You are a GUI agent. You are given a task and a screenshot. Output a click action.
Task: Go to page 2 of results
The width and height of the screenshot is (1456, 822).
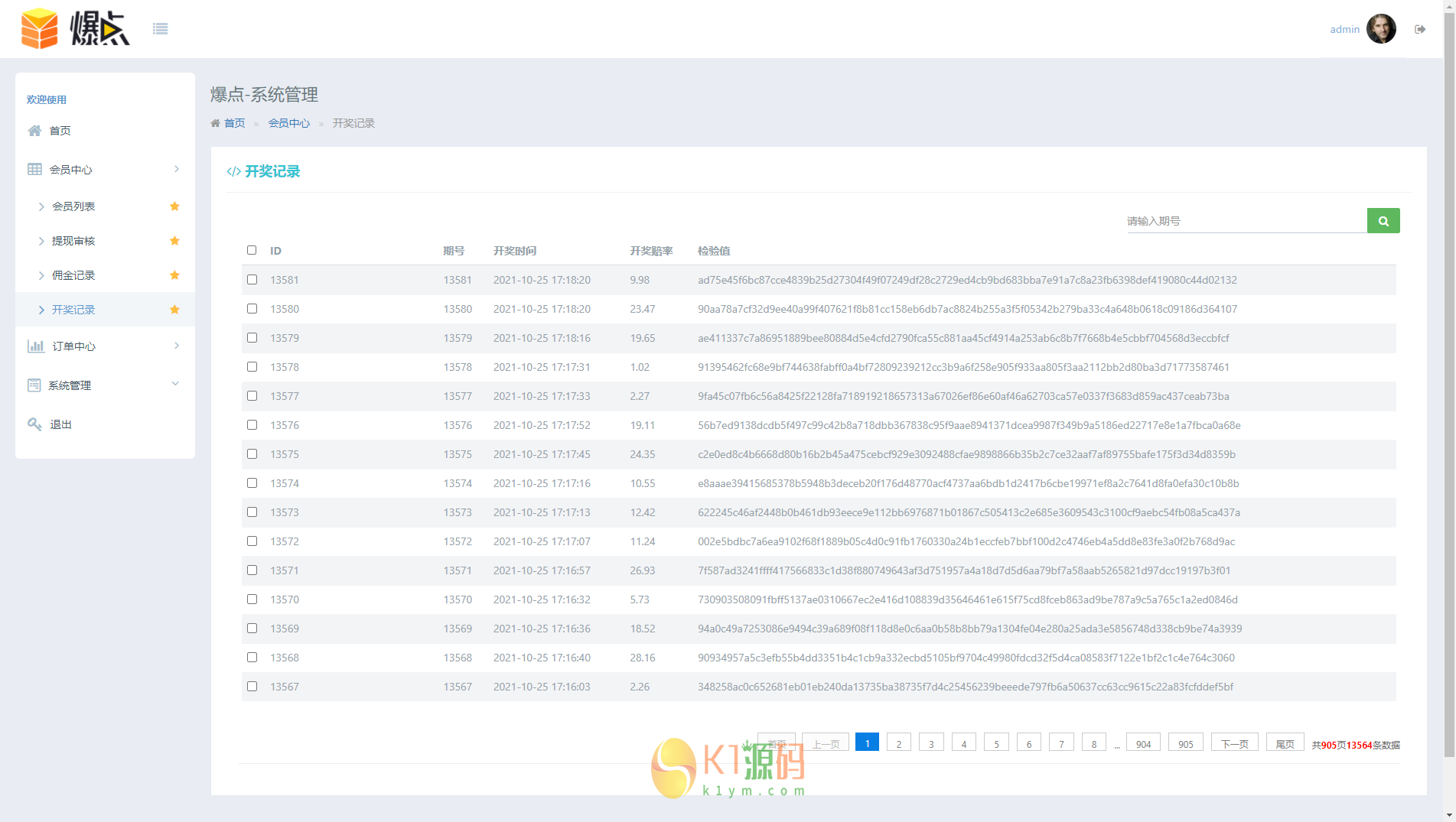tap(899, 743)
